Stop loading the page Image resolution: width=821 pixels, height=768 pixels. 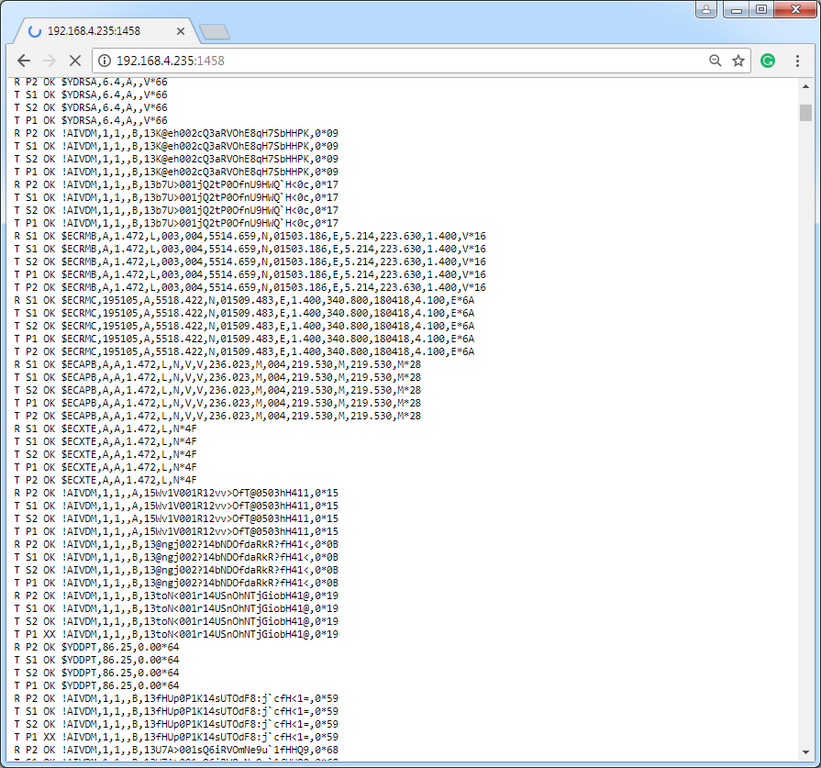(x=75, y=61)
